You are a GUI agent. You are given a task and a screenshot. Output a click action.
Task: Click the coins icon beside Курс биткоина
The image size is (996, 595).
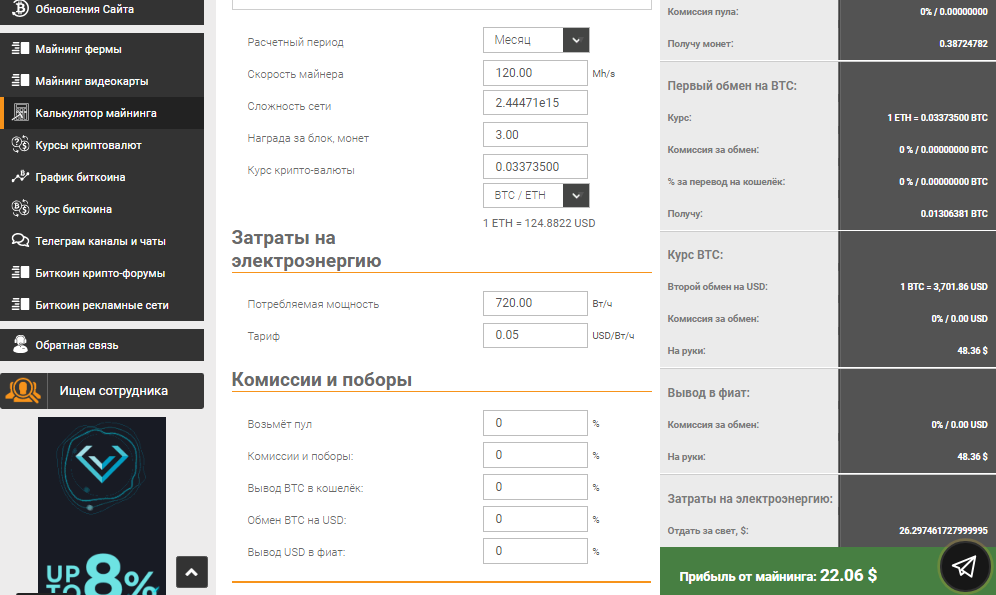tap(20, 208)
